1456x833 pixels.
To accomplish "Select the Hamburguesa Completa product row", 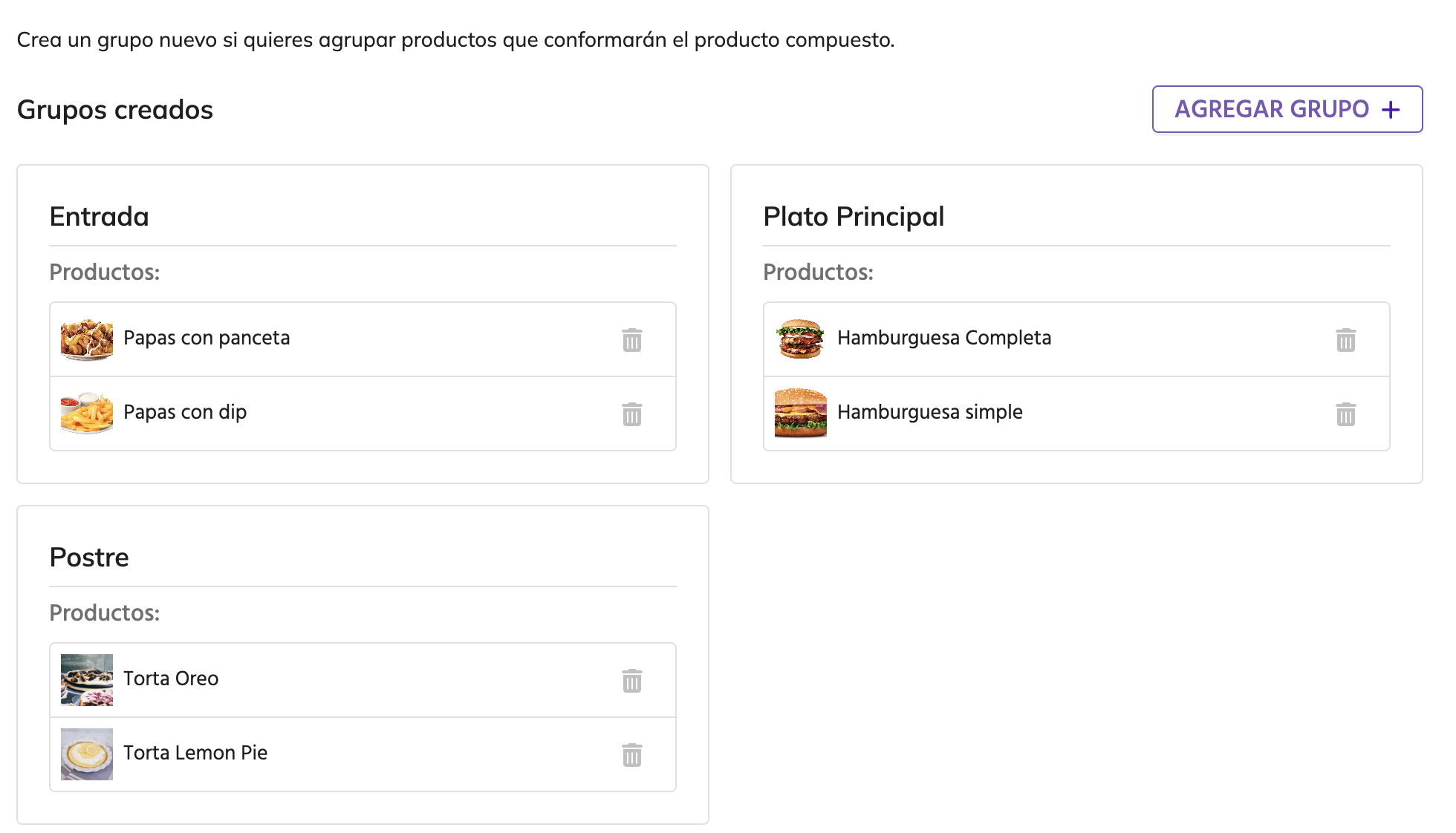I will pos(1077,339).
